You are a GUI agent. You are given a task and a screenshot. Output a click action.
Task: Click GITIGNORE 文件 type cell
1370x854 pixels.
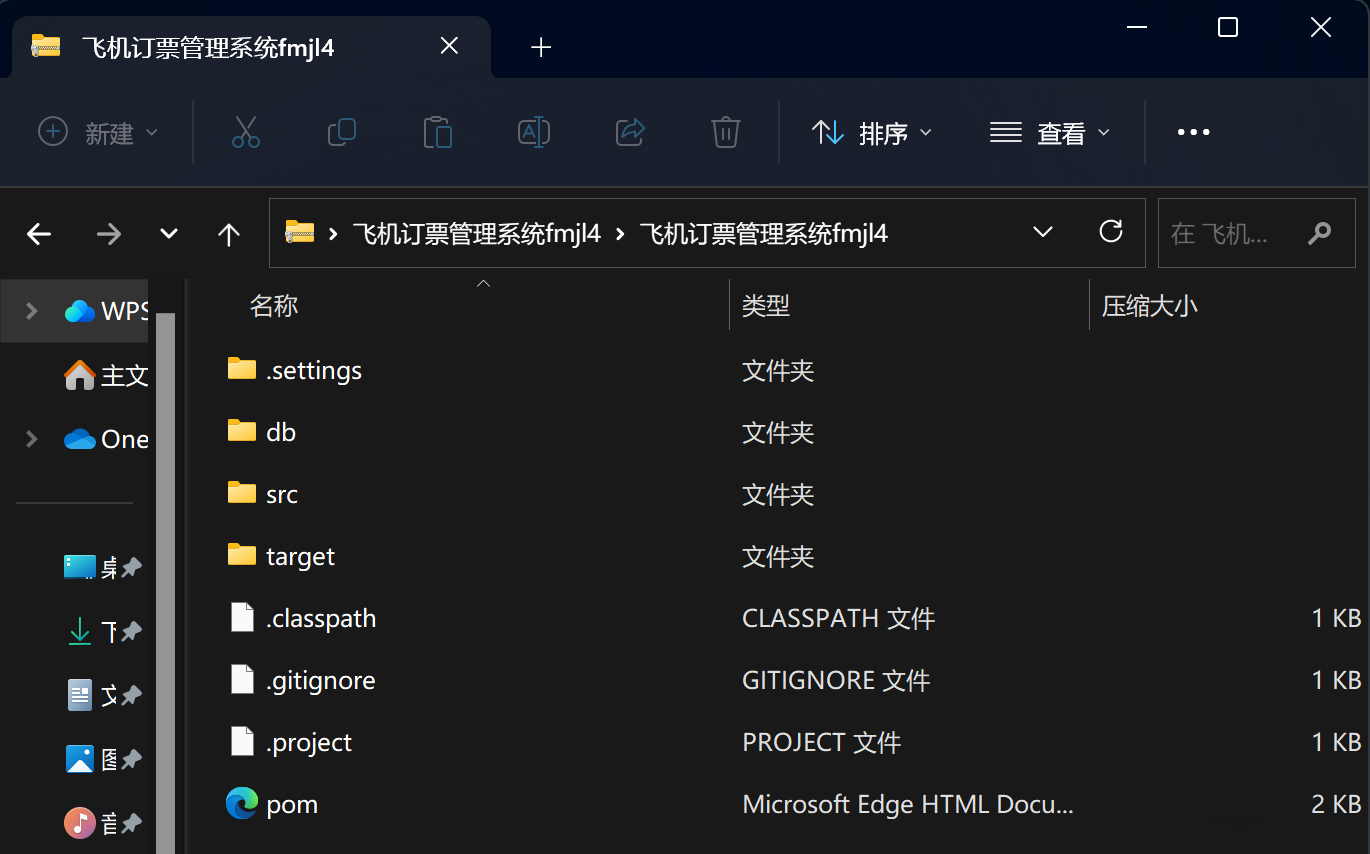point(836,680)
